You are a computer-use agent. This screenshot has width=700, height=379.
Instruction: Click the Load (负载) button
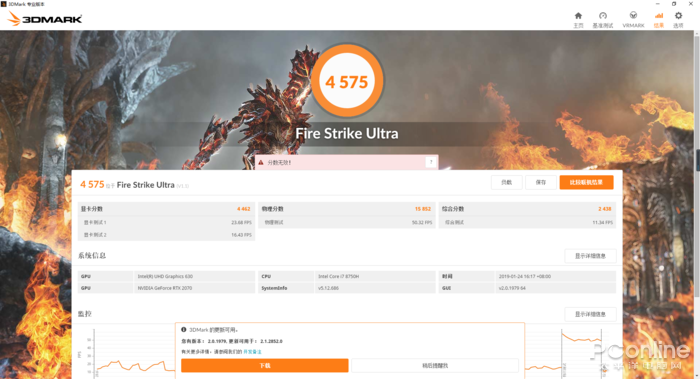[506, 182]
